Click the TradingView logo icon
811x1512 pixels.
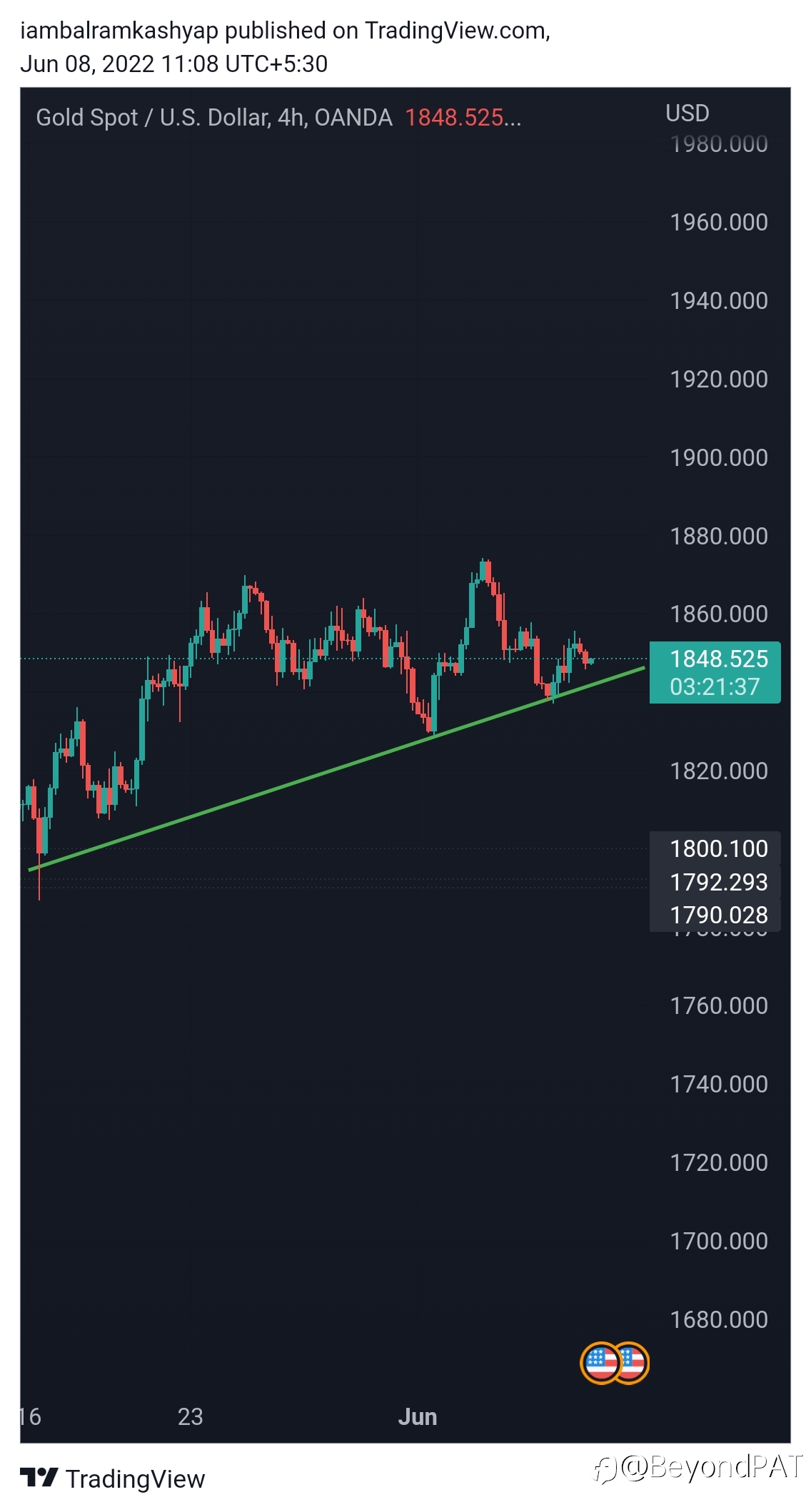(39, 1478)
